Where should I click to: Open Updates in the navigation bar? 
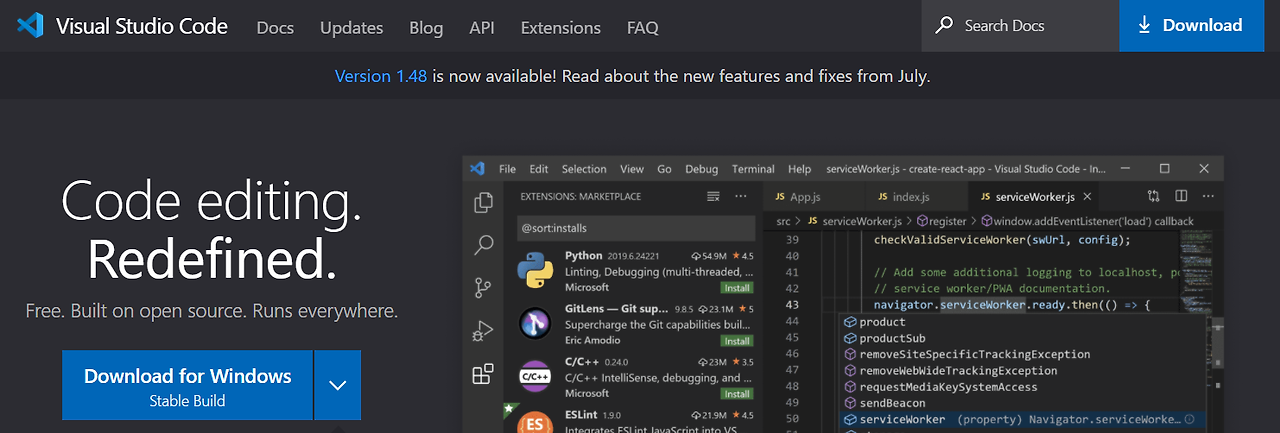coord(352,27)
